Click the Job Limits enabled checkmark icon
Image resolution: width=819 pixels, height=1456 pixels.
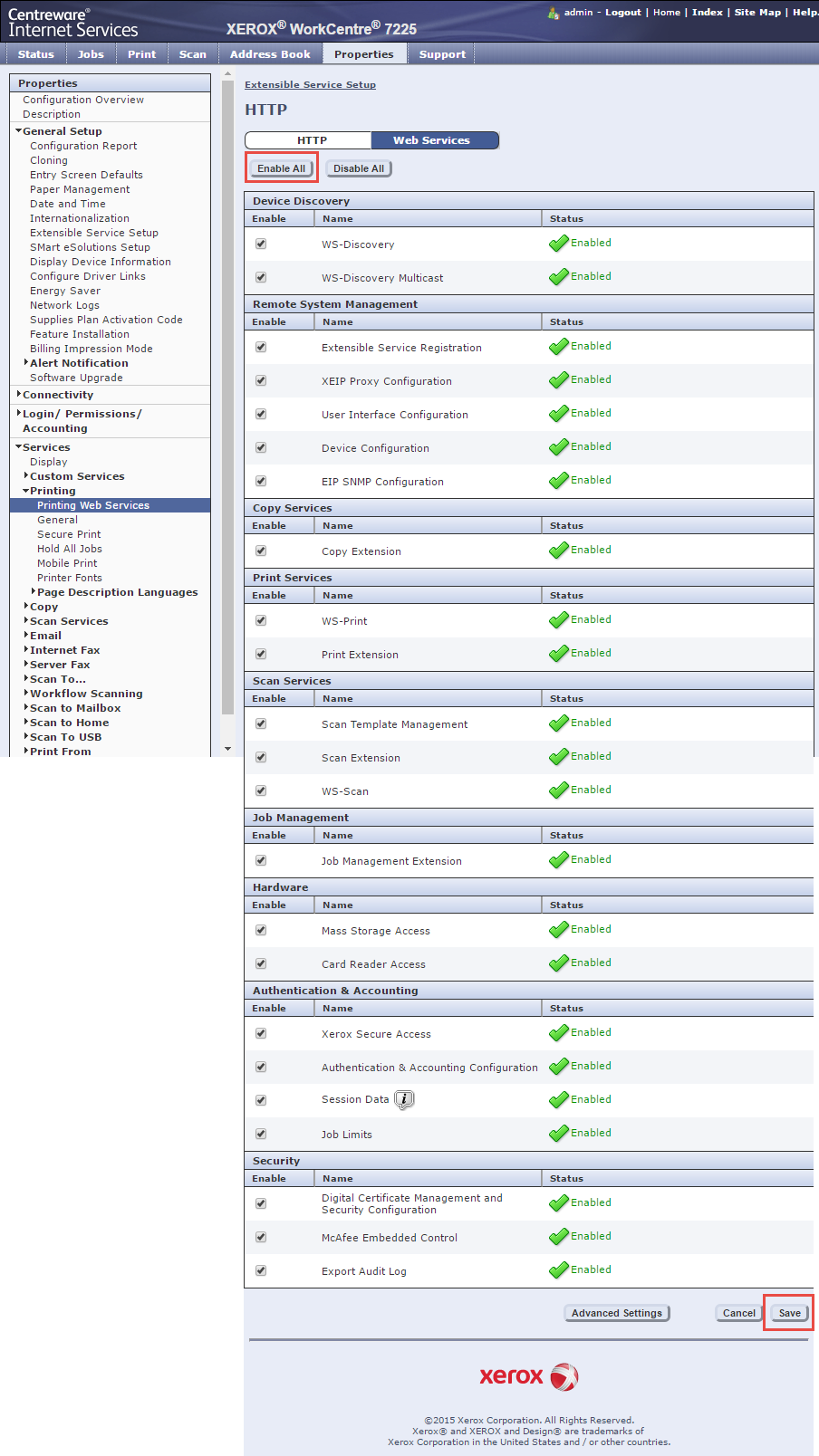click(x=558, y=1134)
